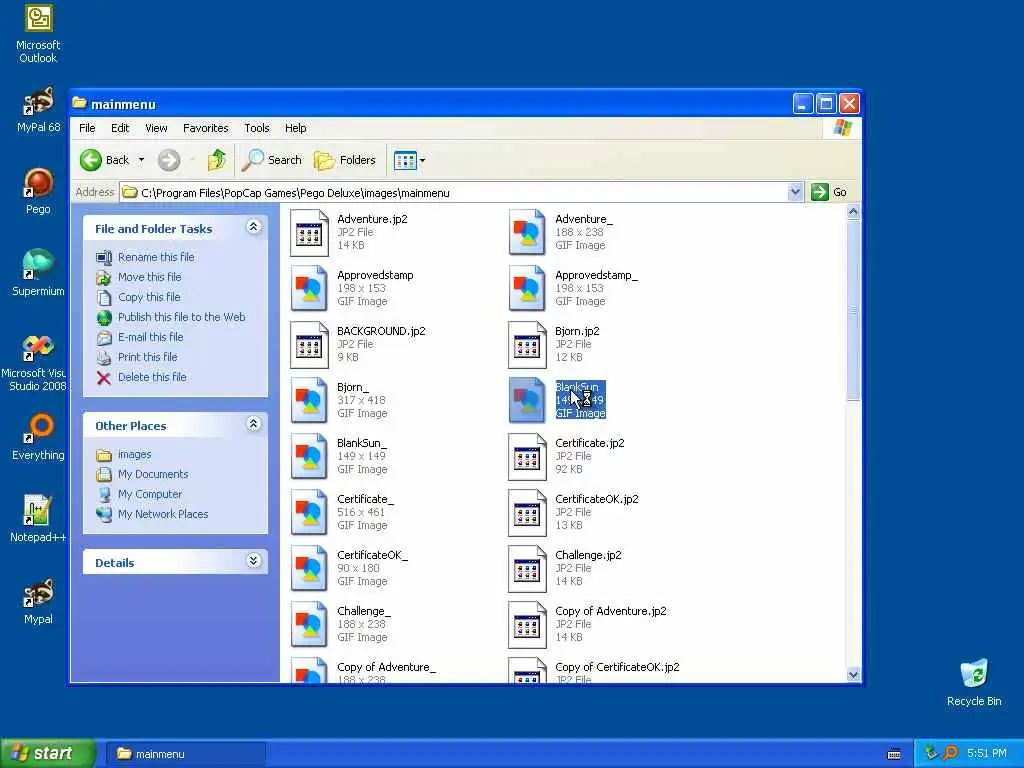Select the CertificateOK.jp2 file icon
Image resolution: width=1024 pixels, height=768 pixels.
[x=527, y=513]
